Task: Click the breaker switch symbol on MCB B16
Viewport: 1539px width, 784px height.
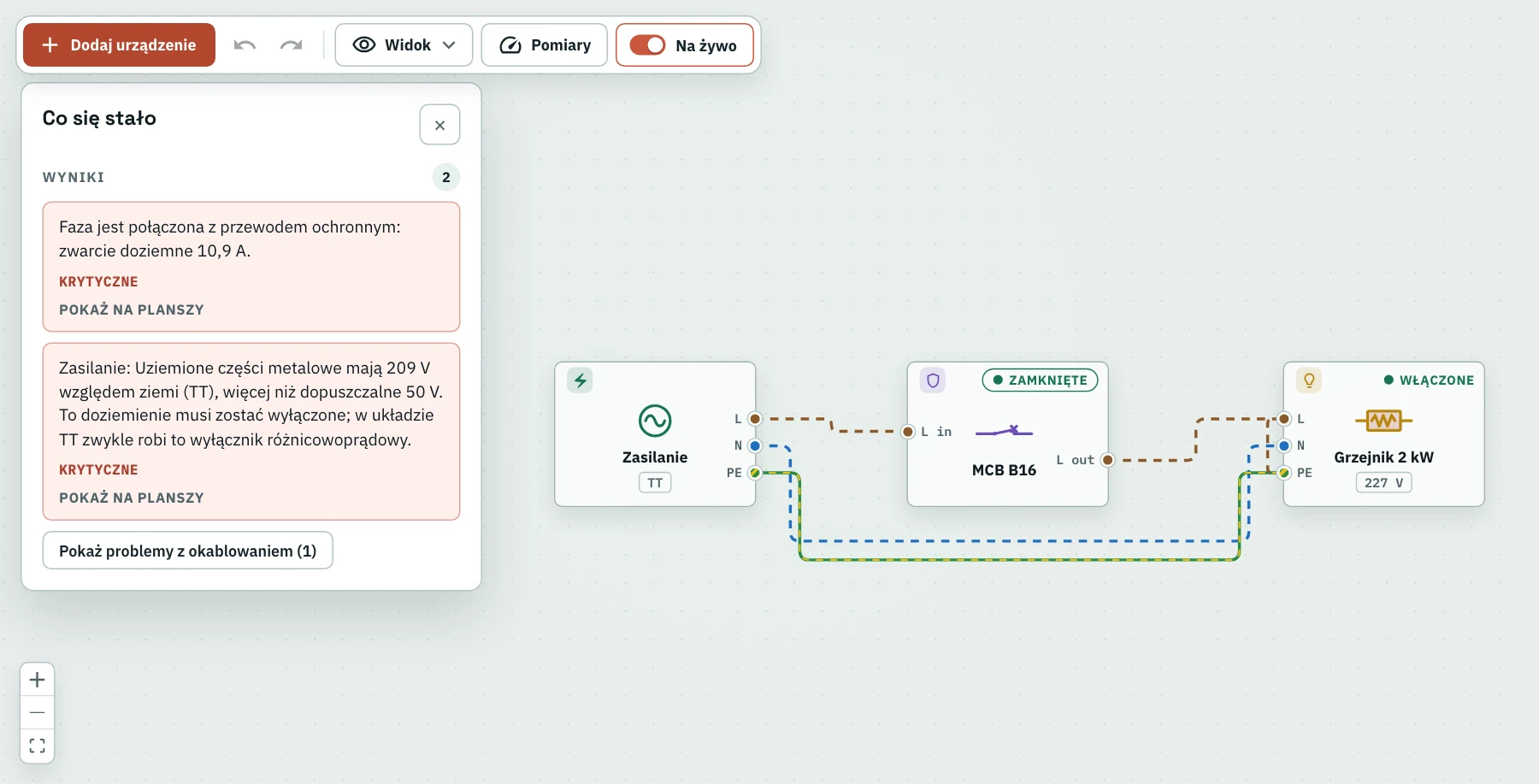Action: tap(1005, 431)
